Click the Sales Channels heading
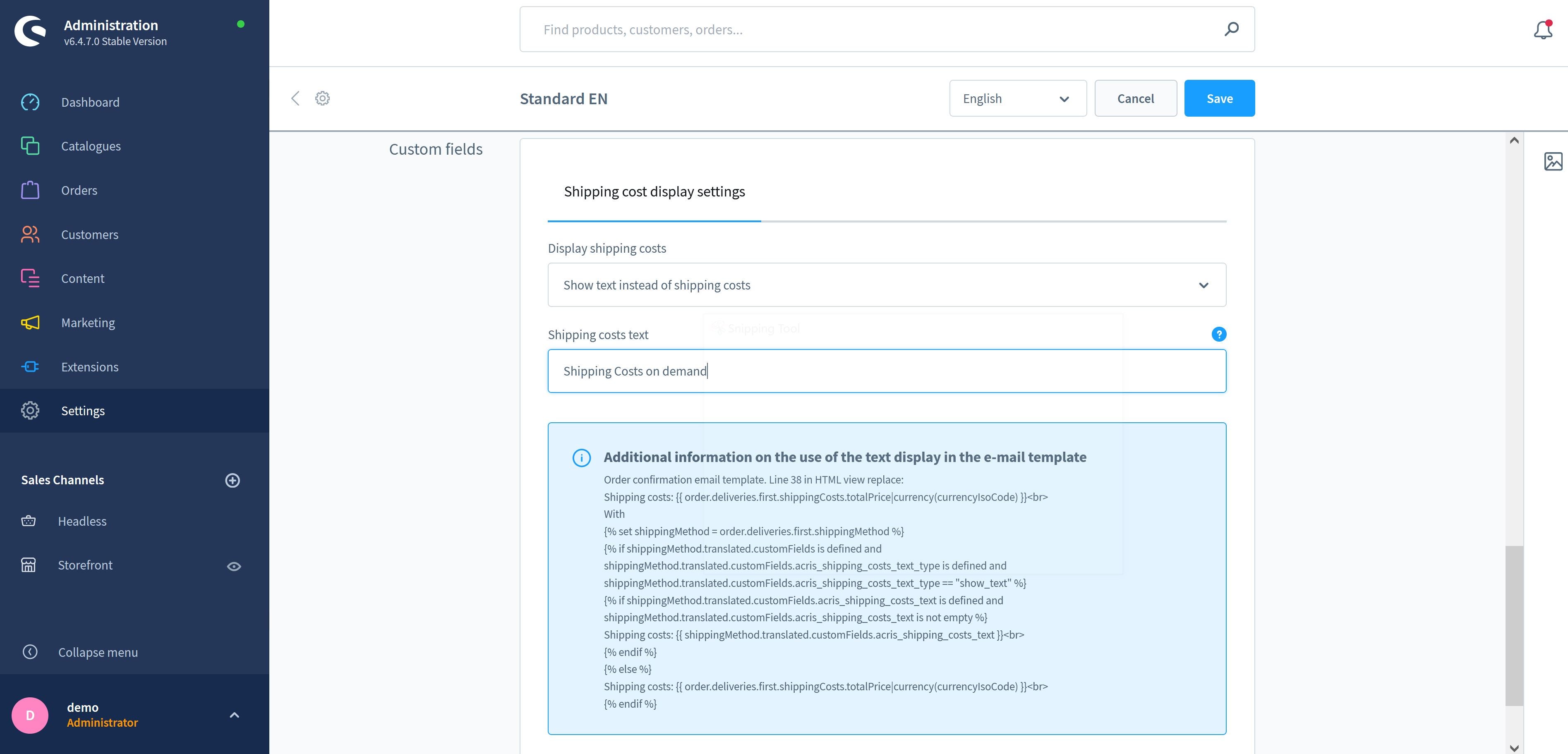 (63, 480)
